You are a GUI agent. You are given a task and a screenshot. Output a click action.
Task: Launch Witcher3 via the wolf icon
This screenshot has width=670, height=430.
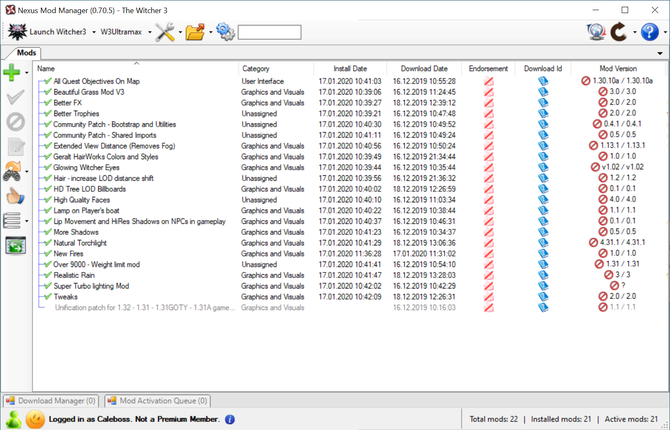coord(18,32)
